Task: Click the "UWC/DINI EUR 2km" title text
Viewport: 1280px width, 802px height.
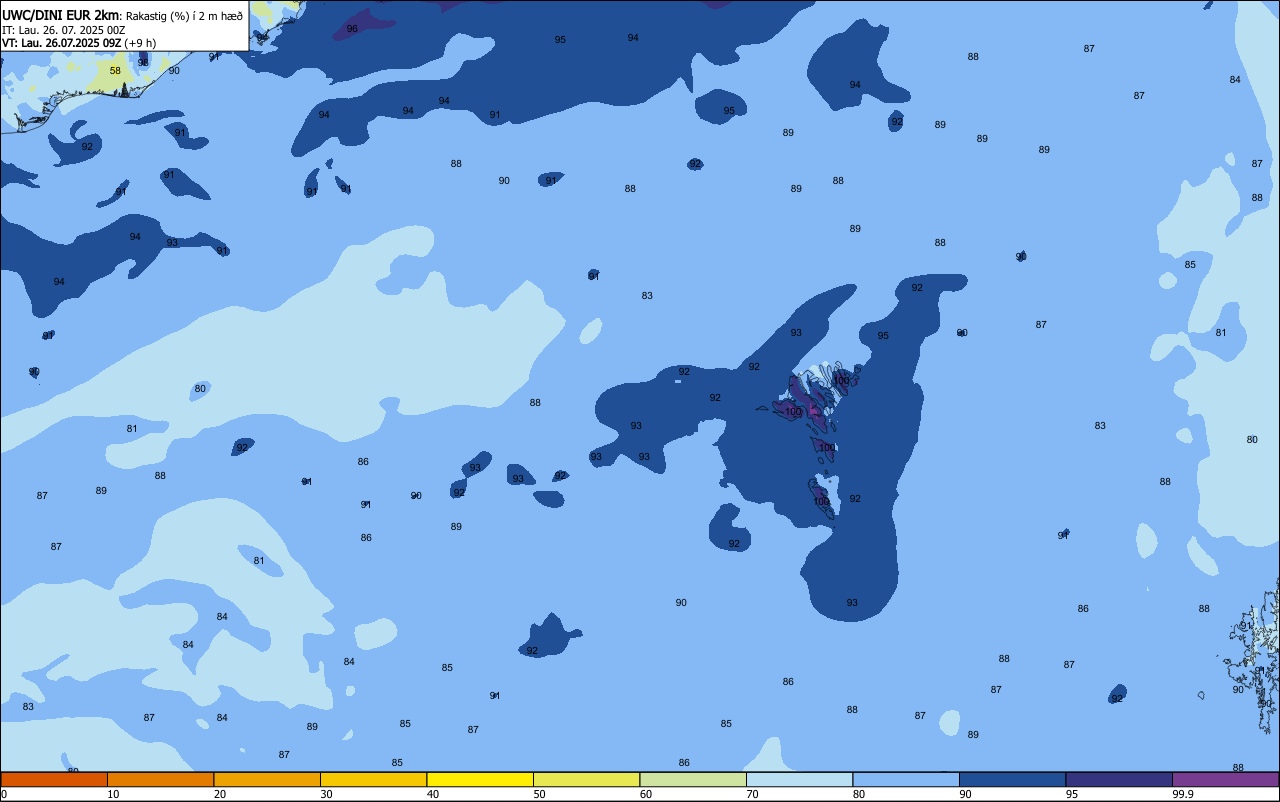Action: 60,14
